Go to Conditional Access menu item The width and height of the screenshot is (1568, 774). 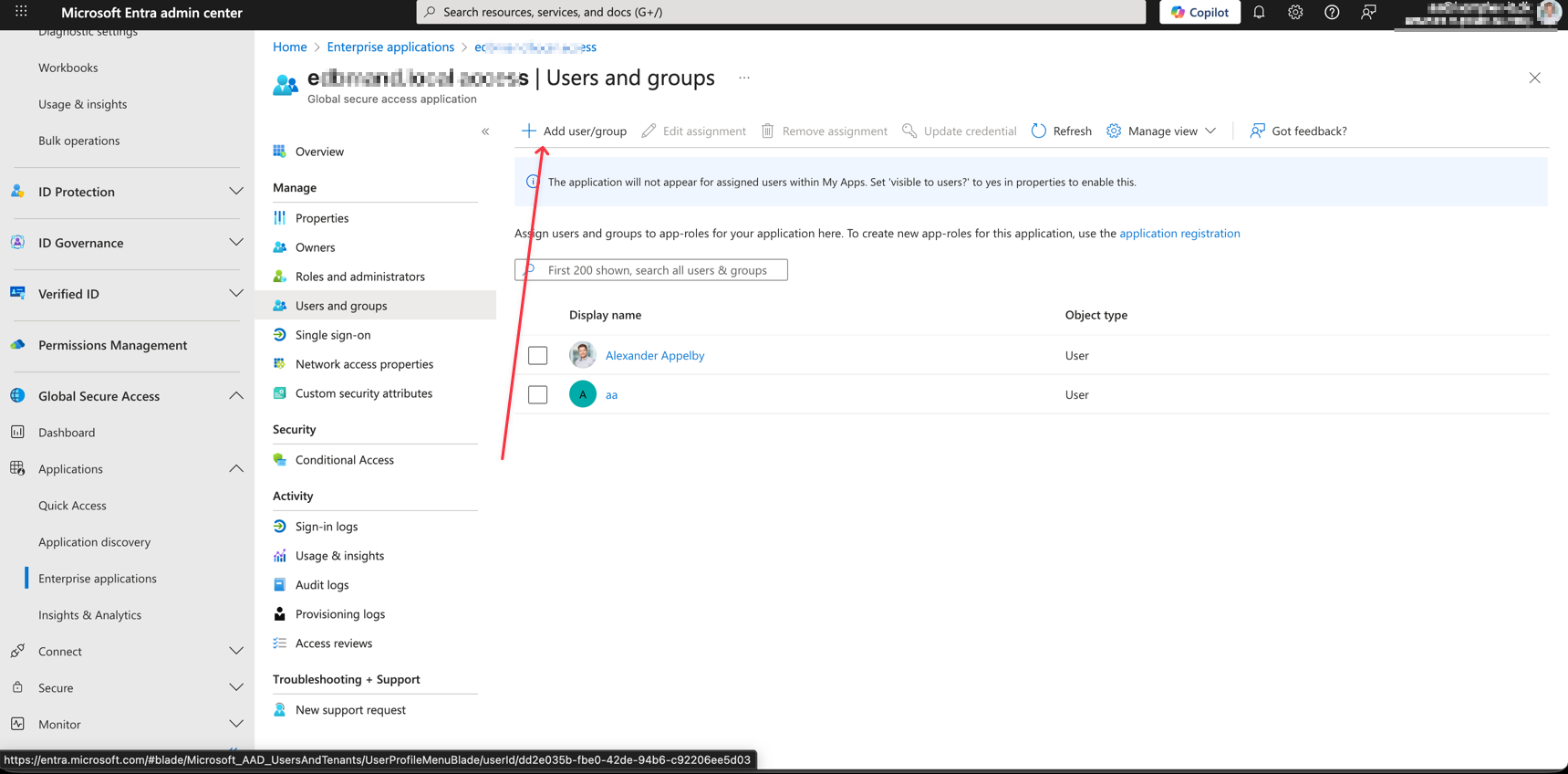(344, 460)
